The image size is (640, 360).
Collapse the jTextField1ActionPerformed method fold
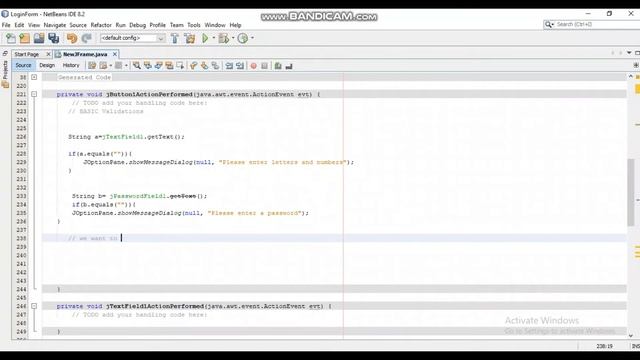[34, 306]
